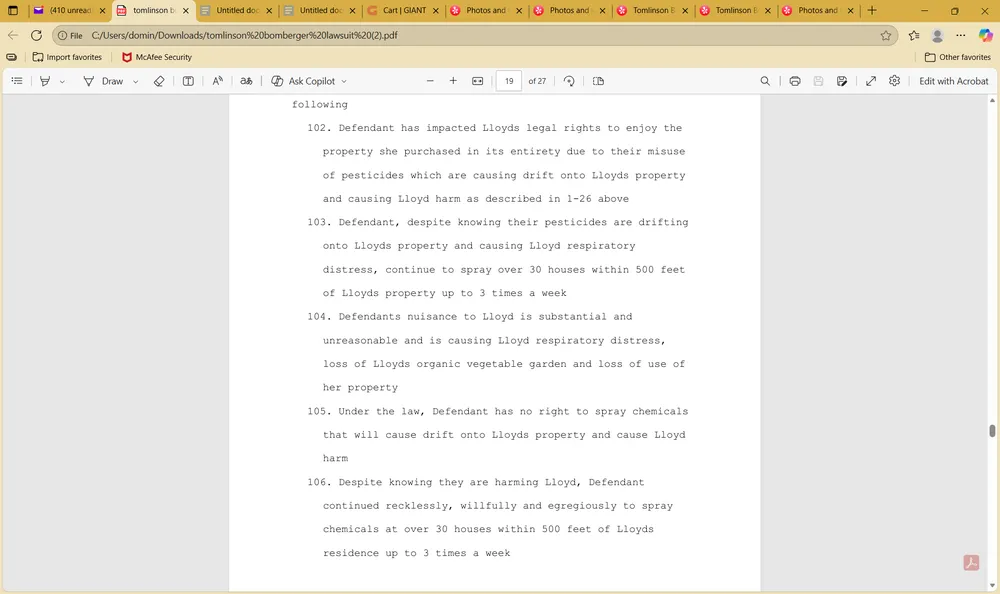Toggle page view layout
Screen dimensions: 1000x594
coord(598,81)
